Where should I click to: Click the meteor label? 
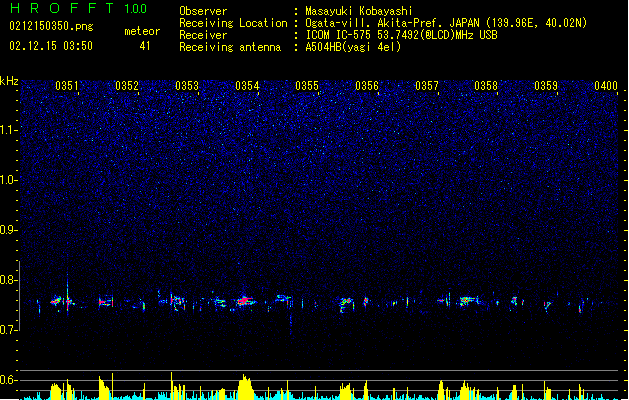tap(142, 31)
